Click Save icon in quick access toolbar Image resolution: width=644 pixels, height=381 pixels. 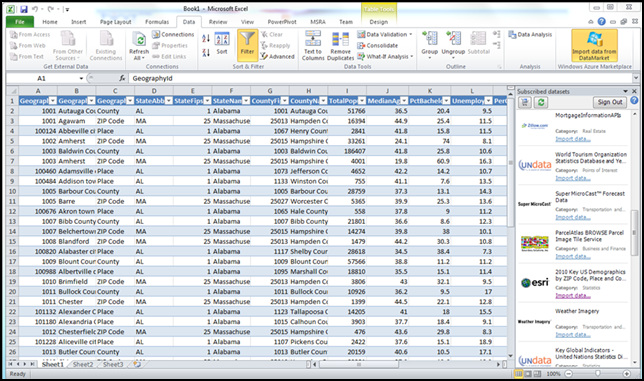[23, 9]
